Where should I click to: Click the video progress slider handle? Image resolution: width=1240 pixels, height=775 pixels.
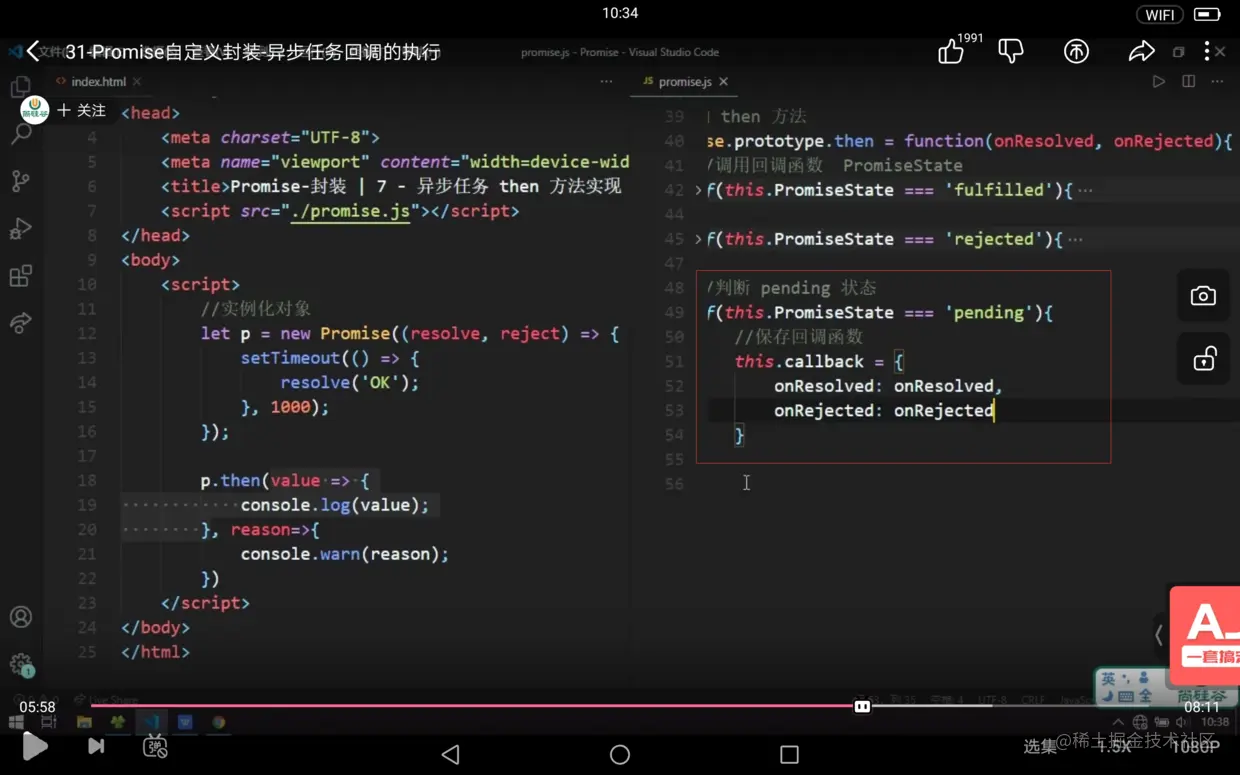pos(862,706)
